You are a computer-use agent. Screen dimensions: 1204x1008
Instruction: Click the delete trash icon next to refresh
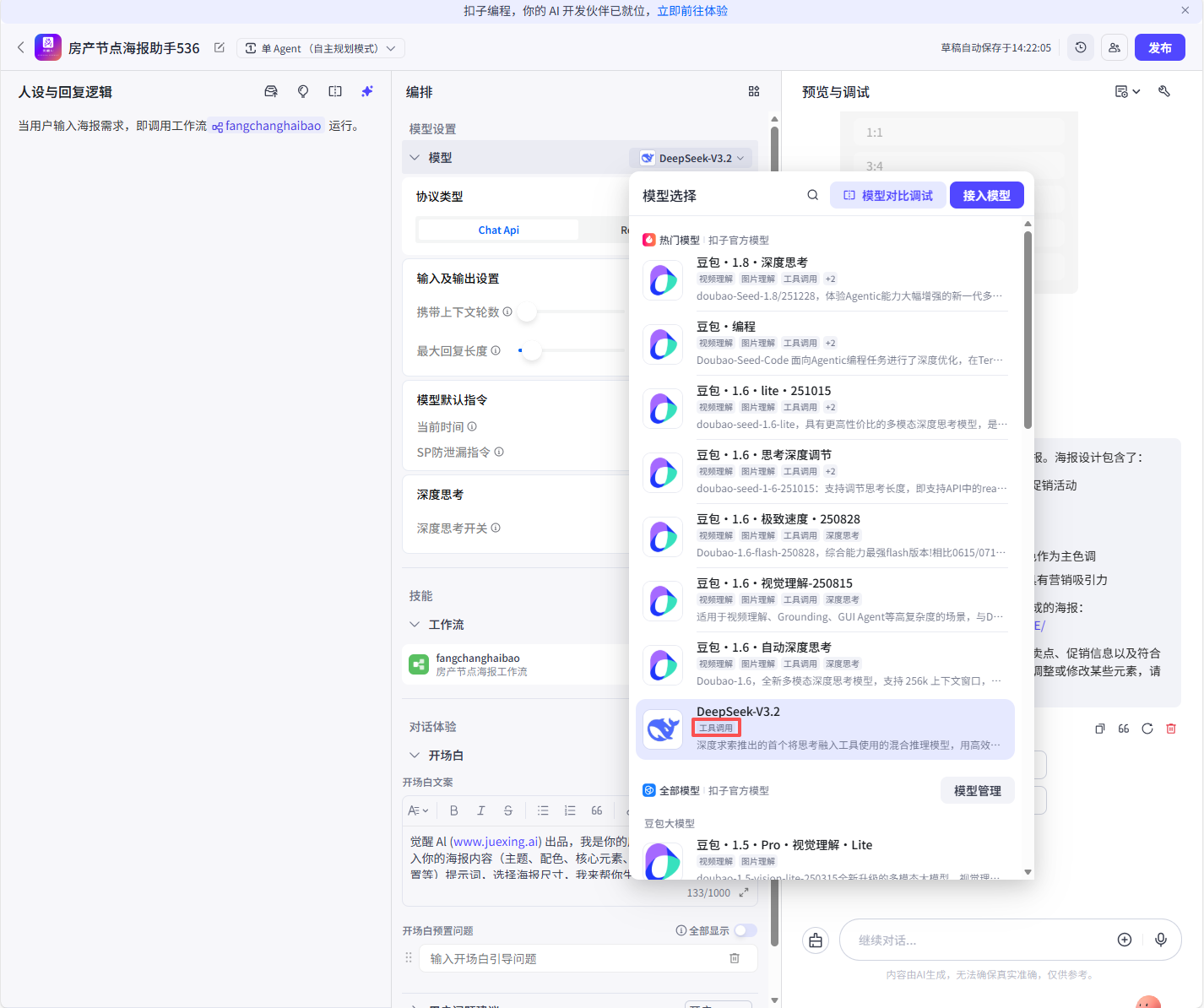1171,728
